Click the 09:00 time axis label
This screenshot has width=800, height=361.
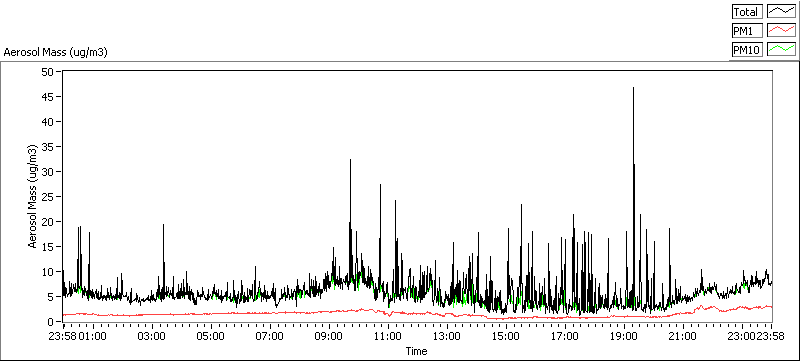(329, 337)
